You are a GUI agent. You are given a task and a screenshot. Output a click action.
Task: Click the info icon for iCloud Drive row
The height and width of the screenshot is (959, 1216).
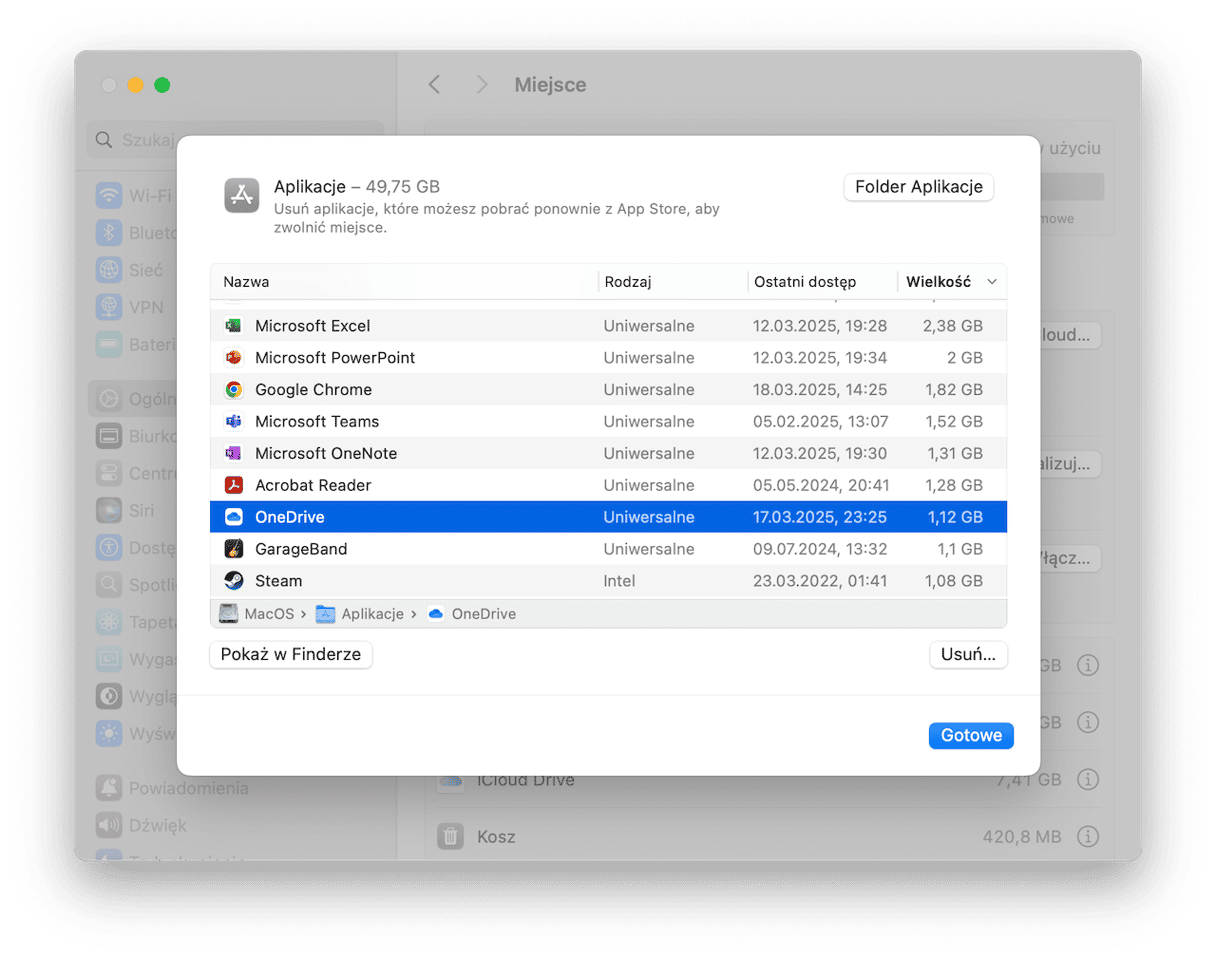pos(1089,779)
